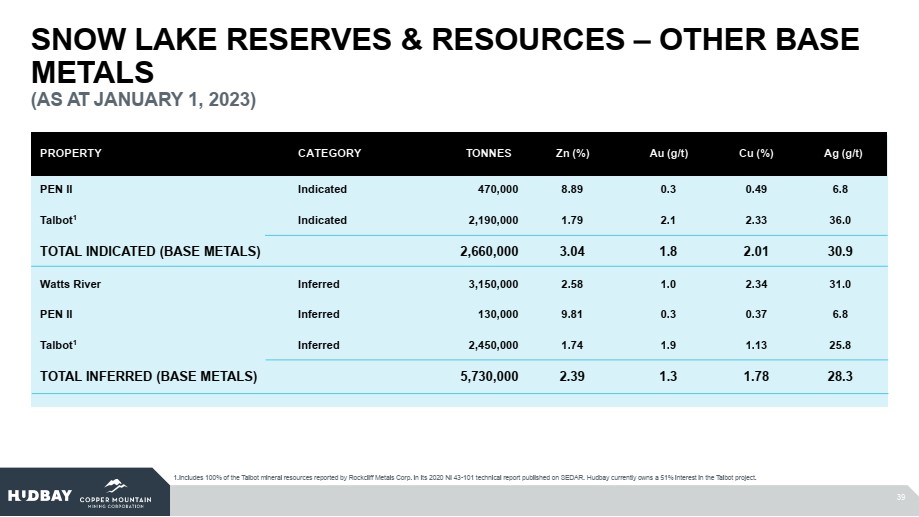This screenshot has height=517, width=919.
Task: Click the Cu (%) column header
Action: tap(756, 153)
